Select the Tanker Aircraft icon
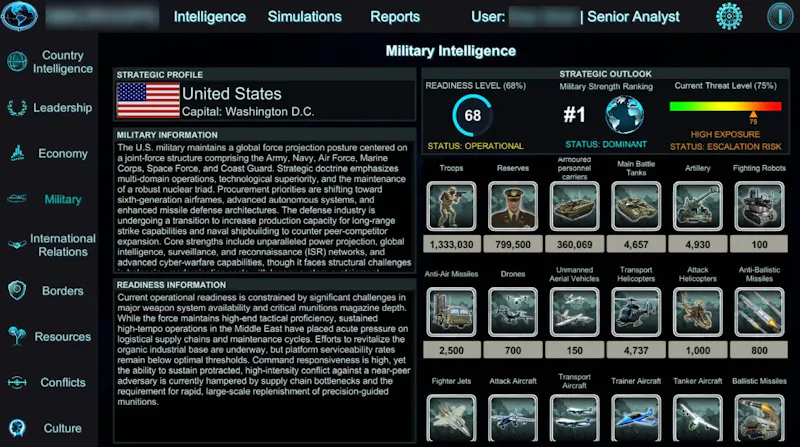800x447 pixels. point(697,418)
